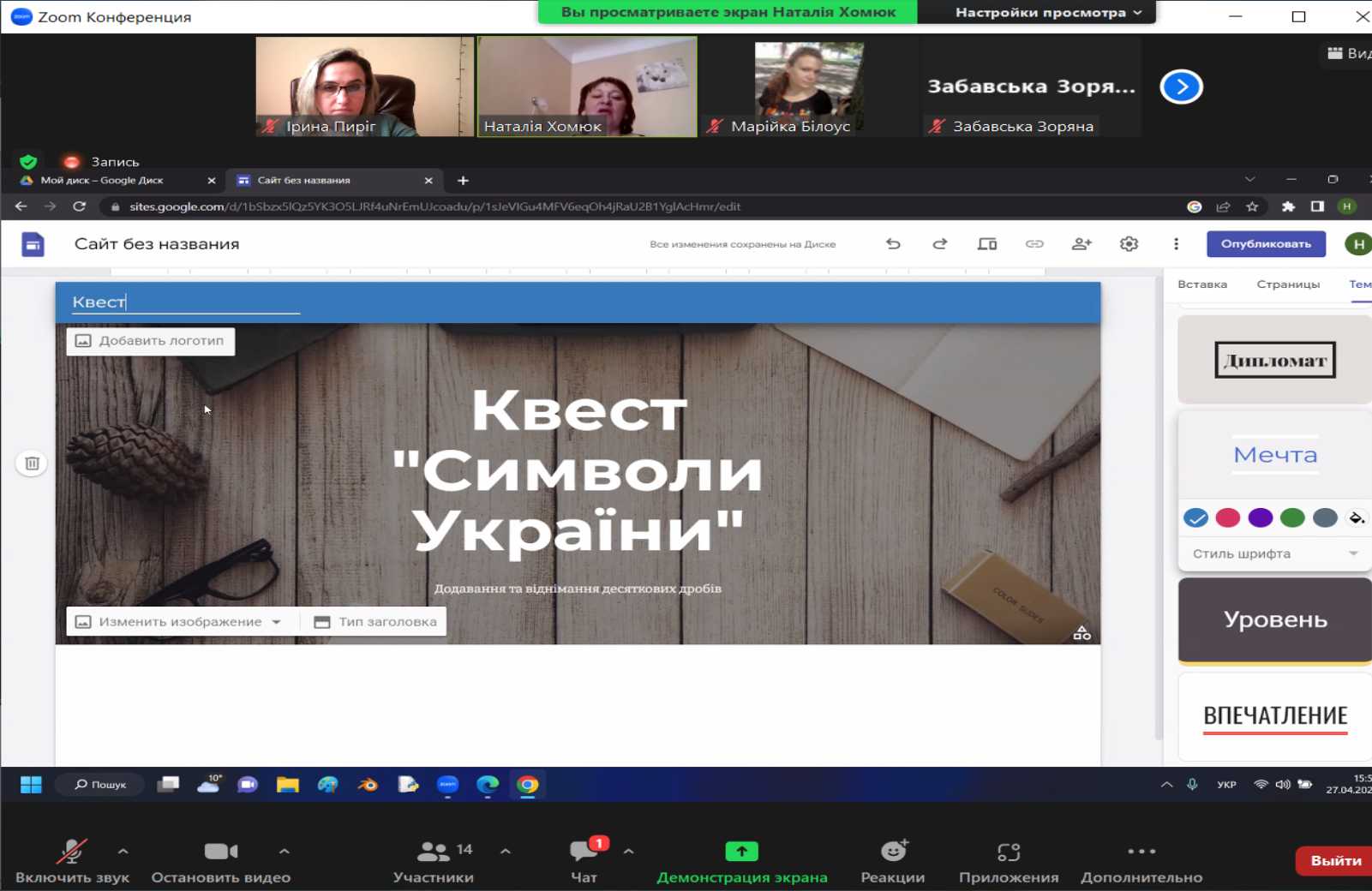
Task: Click the Redo icon
Action: [940, 243]
